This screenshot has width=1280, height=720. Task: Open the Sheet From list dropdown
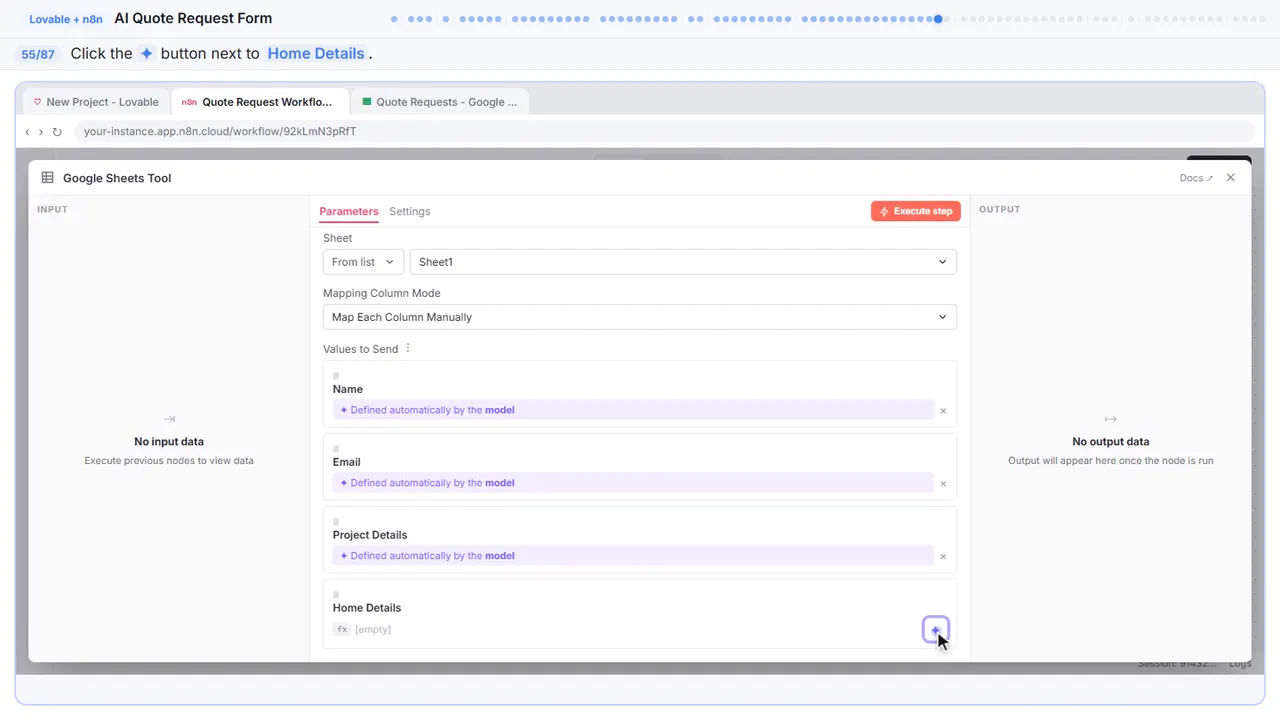(x=363, y=262)
